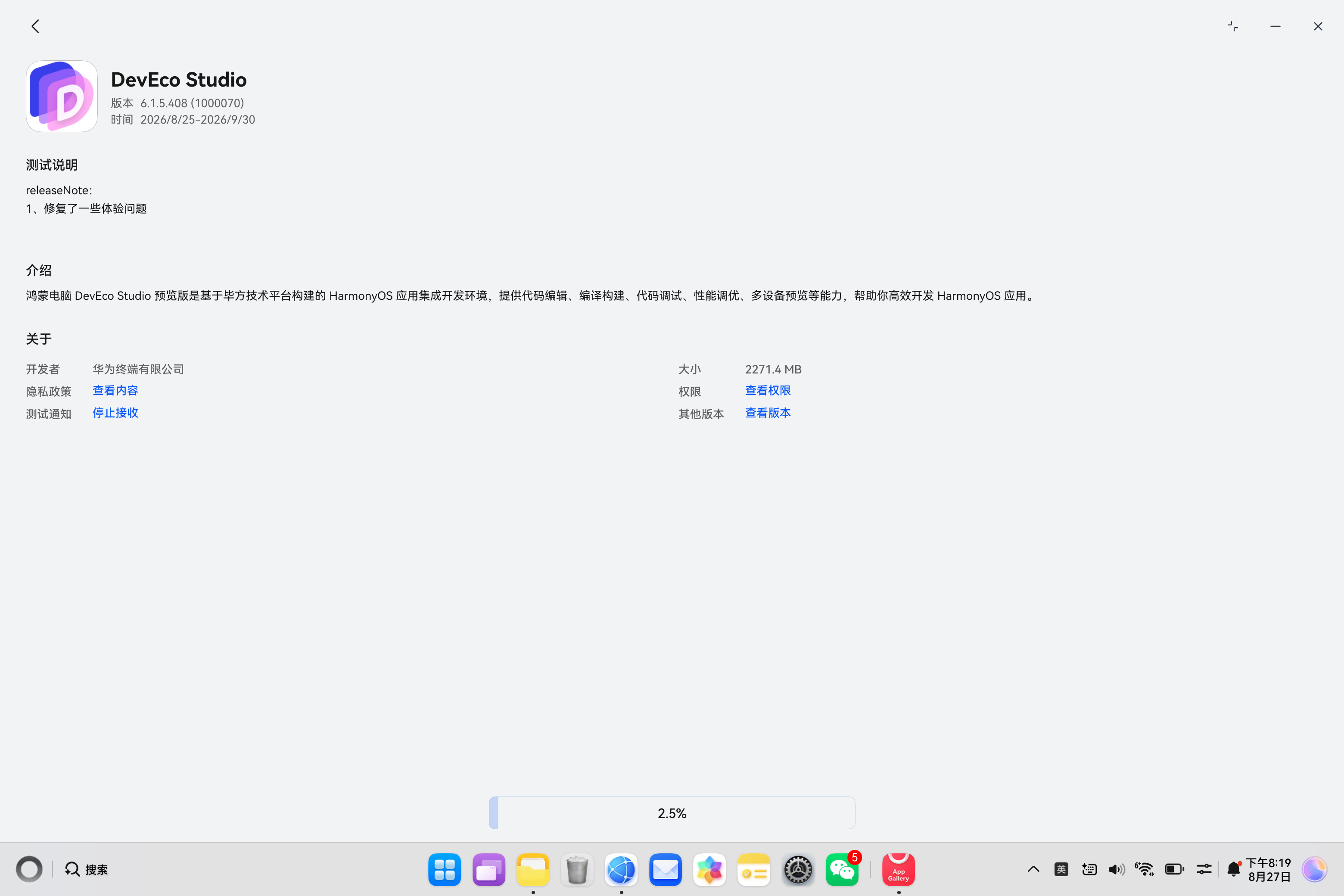Screen dimensions: 1344x896
Task: Click the 介绍 section heading
Action: [39, 270]
